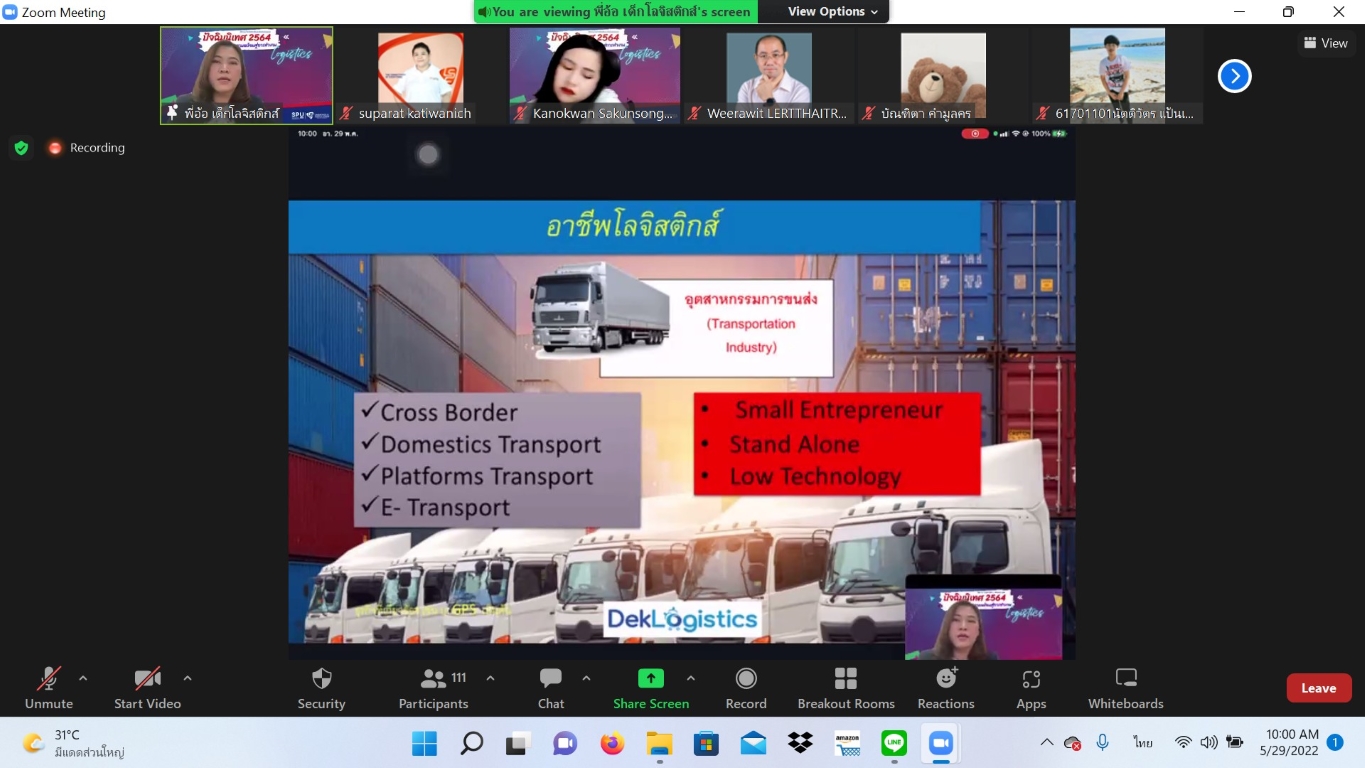This screenshot has width=1365, height=768.
Task: Open the Reactions menu
Action: coord(946,688)
